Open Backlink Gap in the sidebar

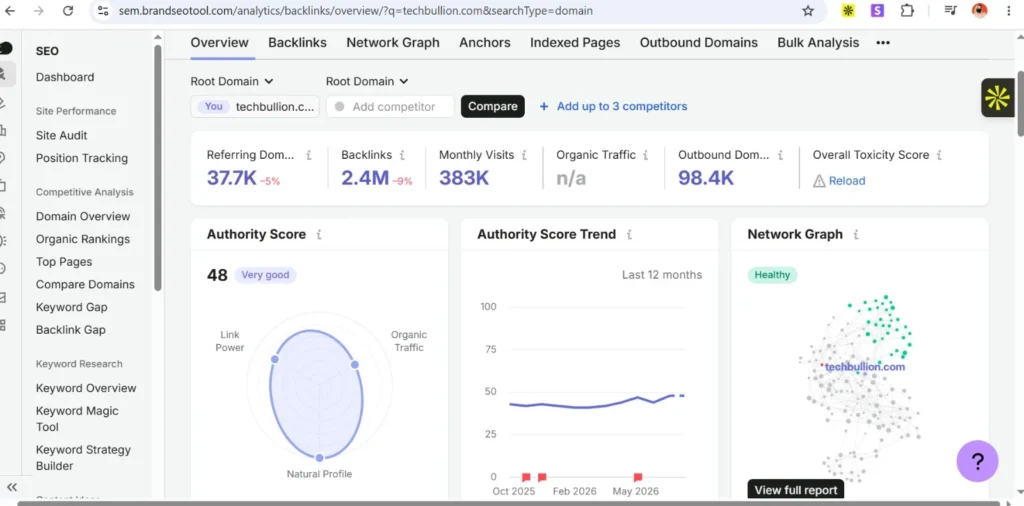click(71, 330)
